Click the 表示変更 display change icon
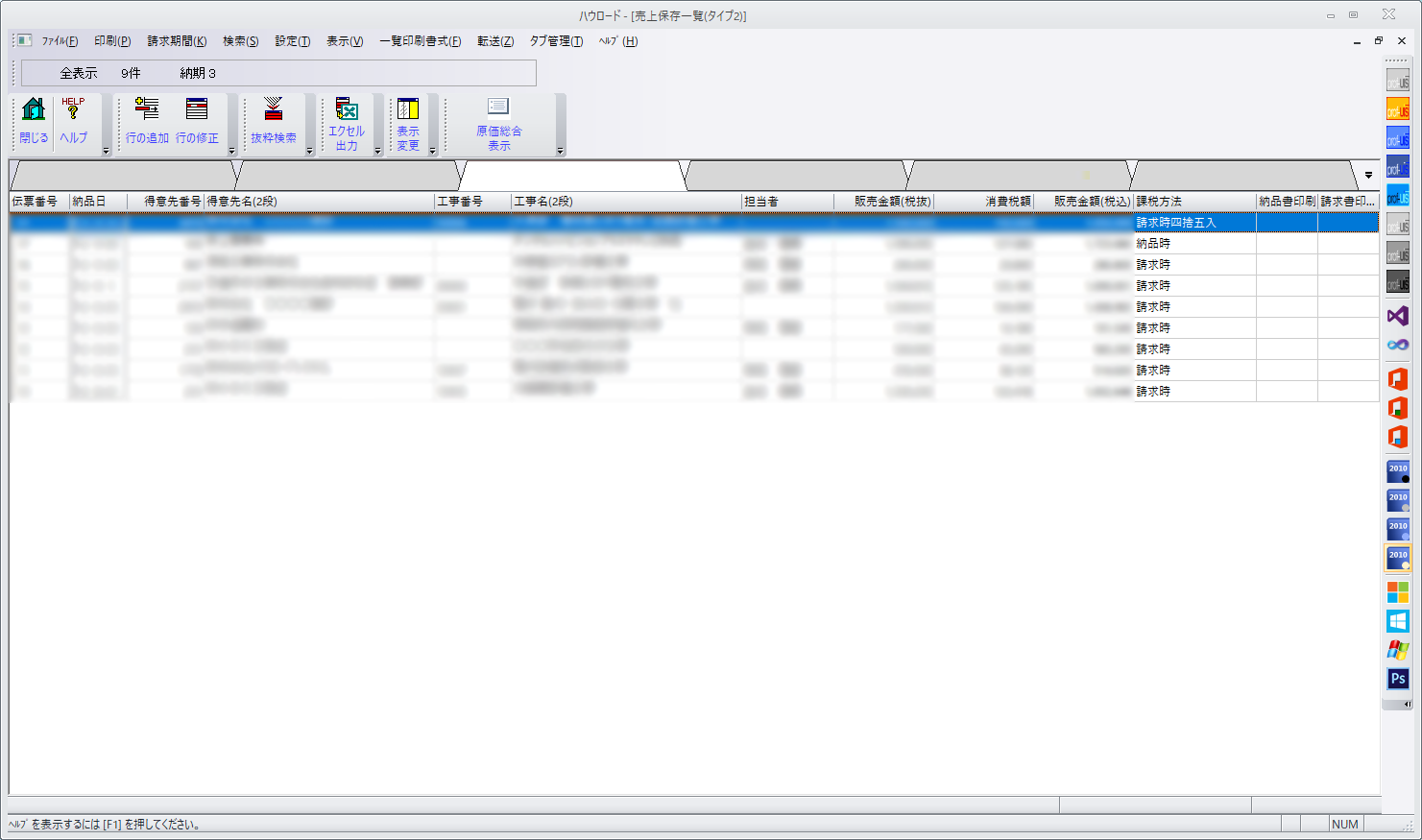1422x840 pixels. coord(408,109)
